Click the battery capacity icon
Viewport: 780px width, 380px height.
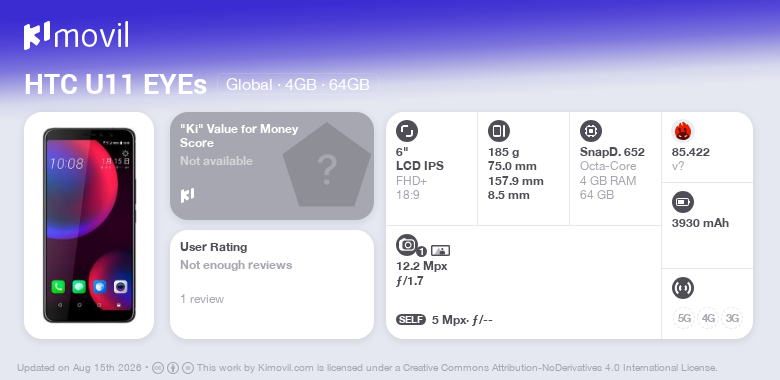tap(683, 202)
